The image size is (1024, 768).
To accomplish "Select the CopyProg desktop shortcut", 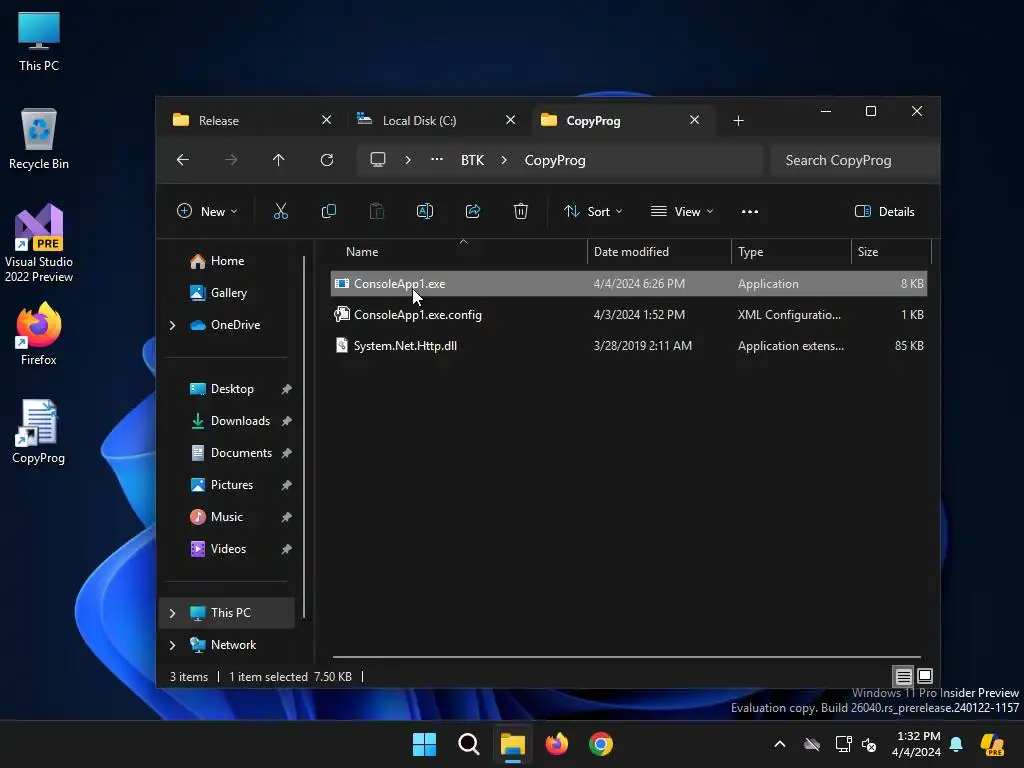I will pyautogui.click(x=39, y=432).
